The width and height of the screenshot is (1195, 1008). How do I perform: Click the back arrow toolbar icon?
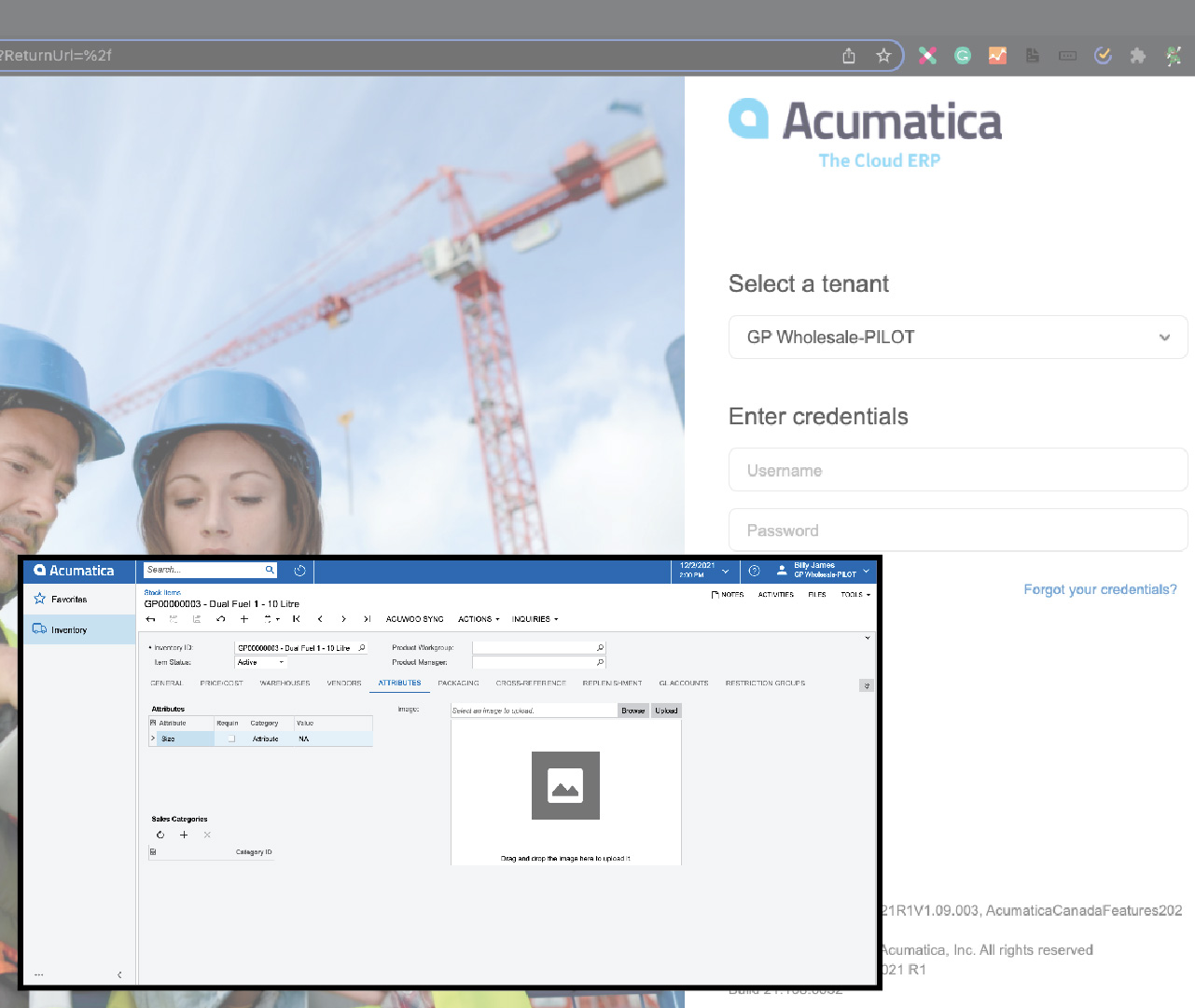[150, 619]
